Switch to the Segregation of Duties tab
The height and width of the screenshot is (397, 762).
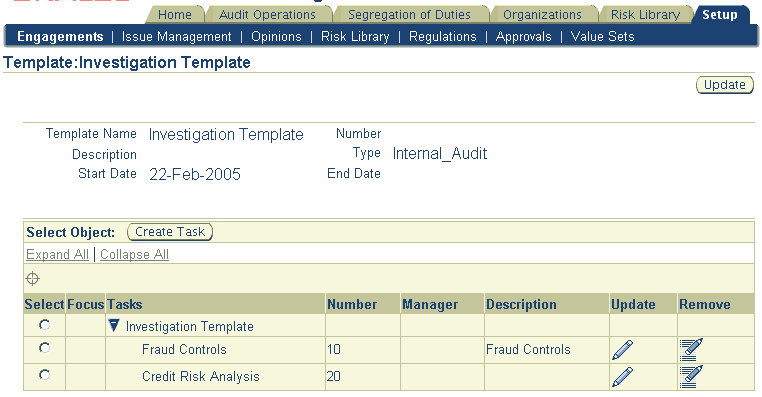(409, 15)
